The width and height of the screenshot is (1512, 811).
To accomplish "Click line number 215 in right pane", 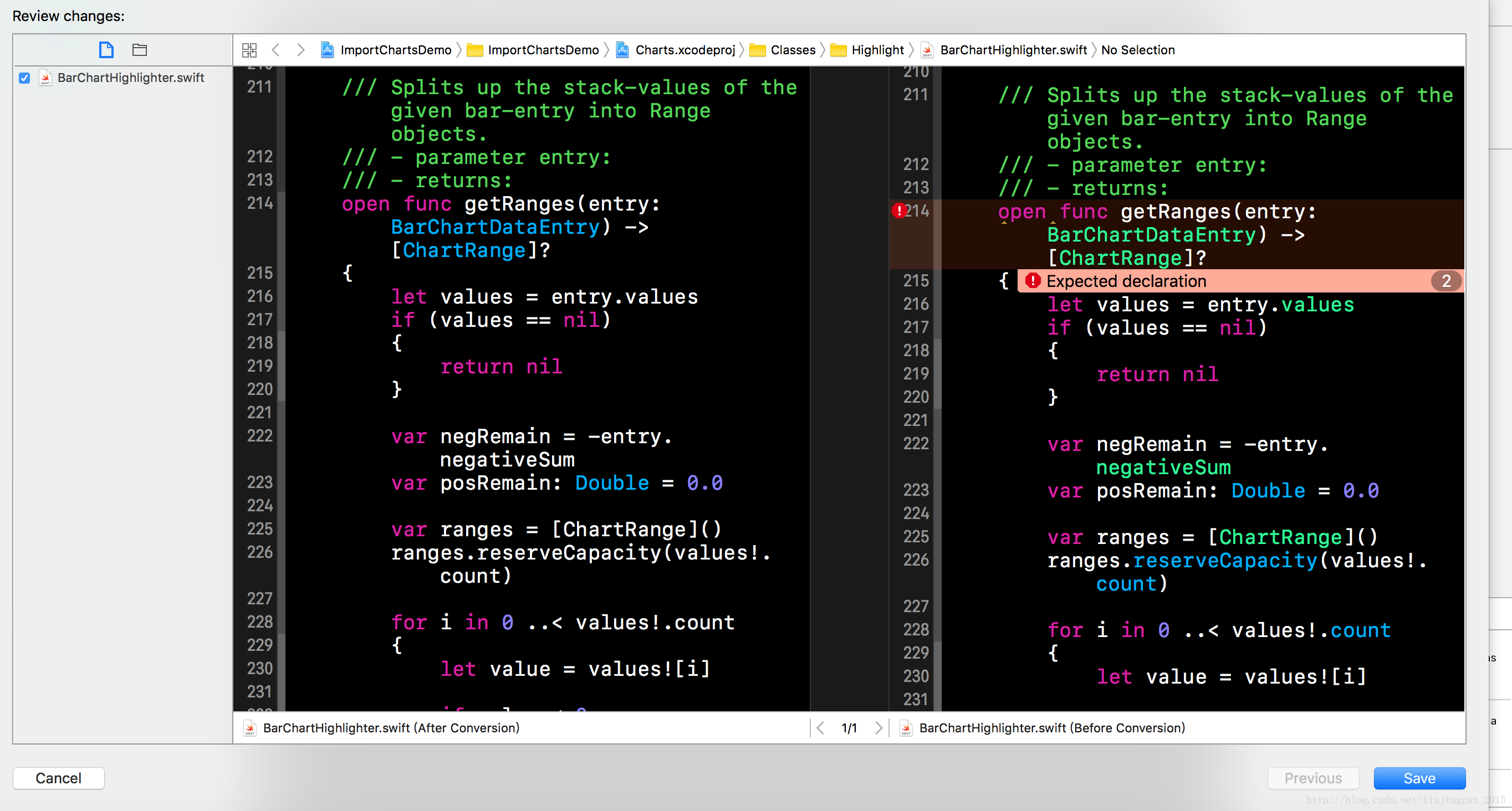I will tap(916, 280).
